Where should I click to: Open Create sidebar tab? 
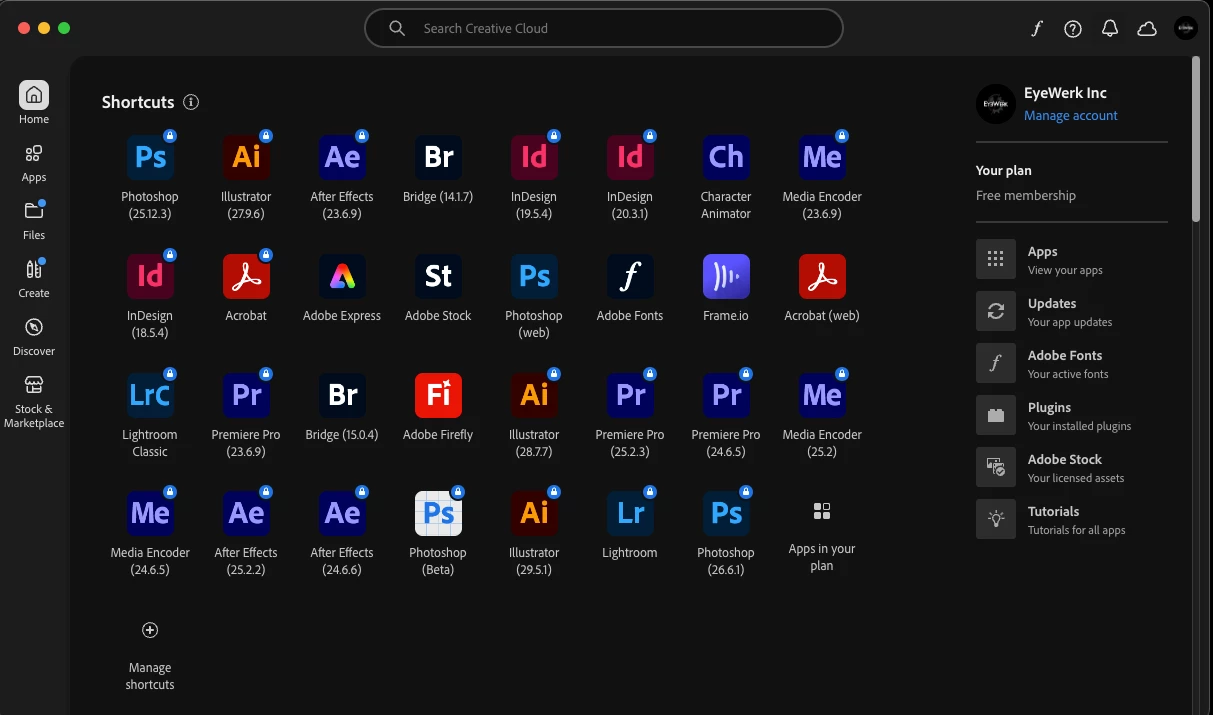pos(34,279)
